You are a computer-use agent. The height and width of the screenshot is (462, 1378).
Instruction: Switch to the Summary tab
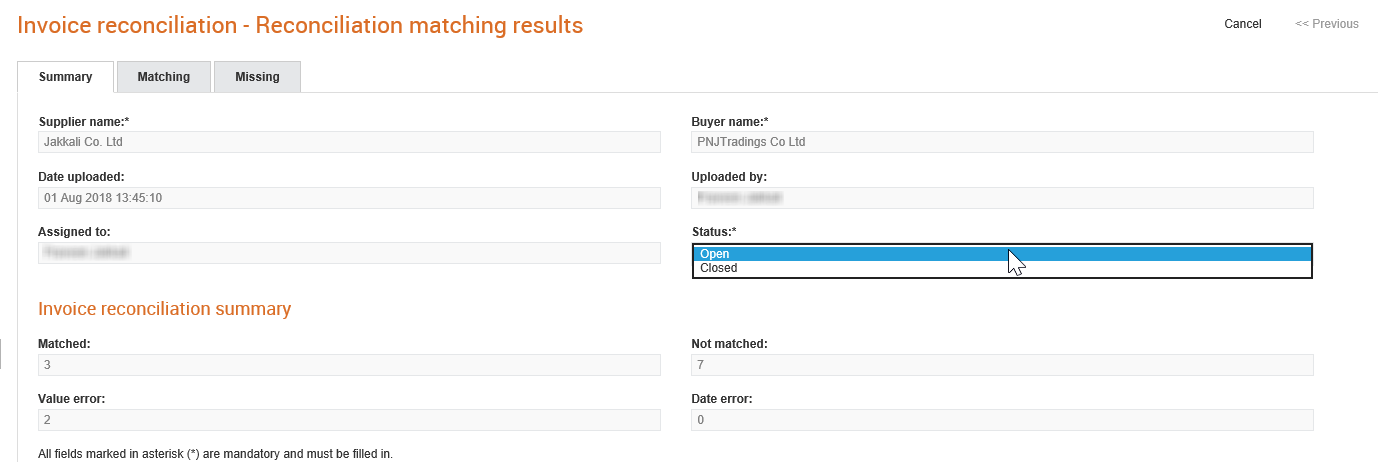66,77
